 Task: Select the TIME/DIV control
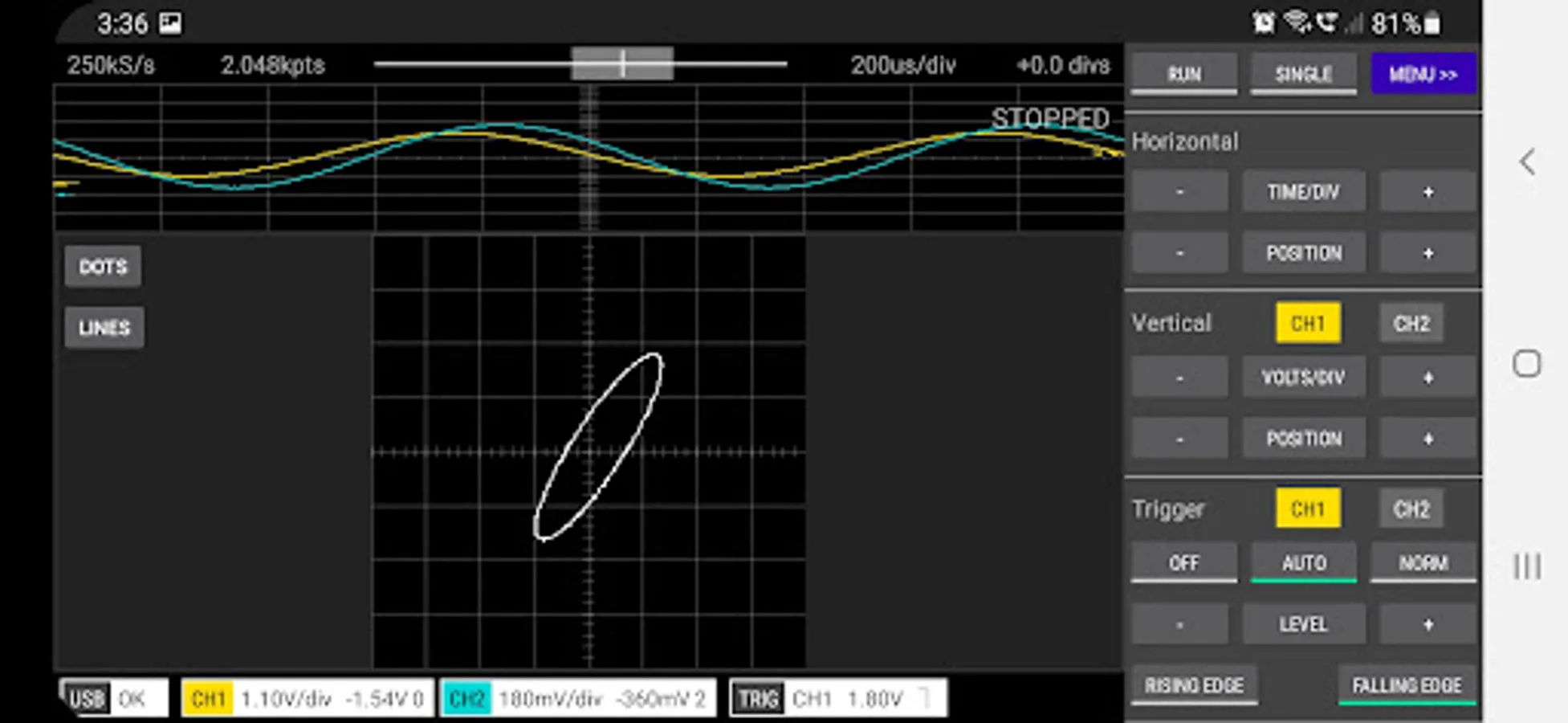(1303, 191)
